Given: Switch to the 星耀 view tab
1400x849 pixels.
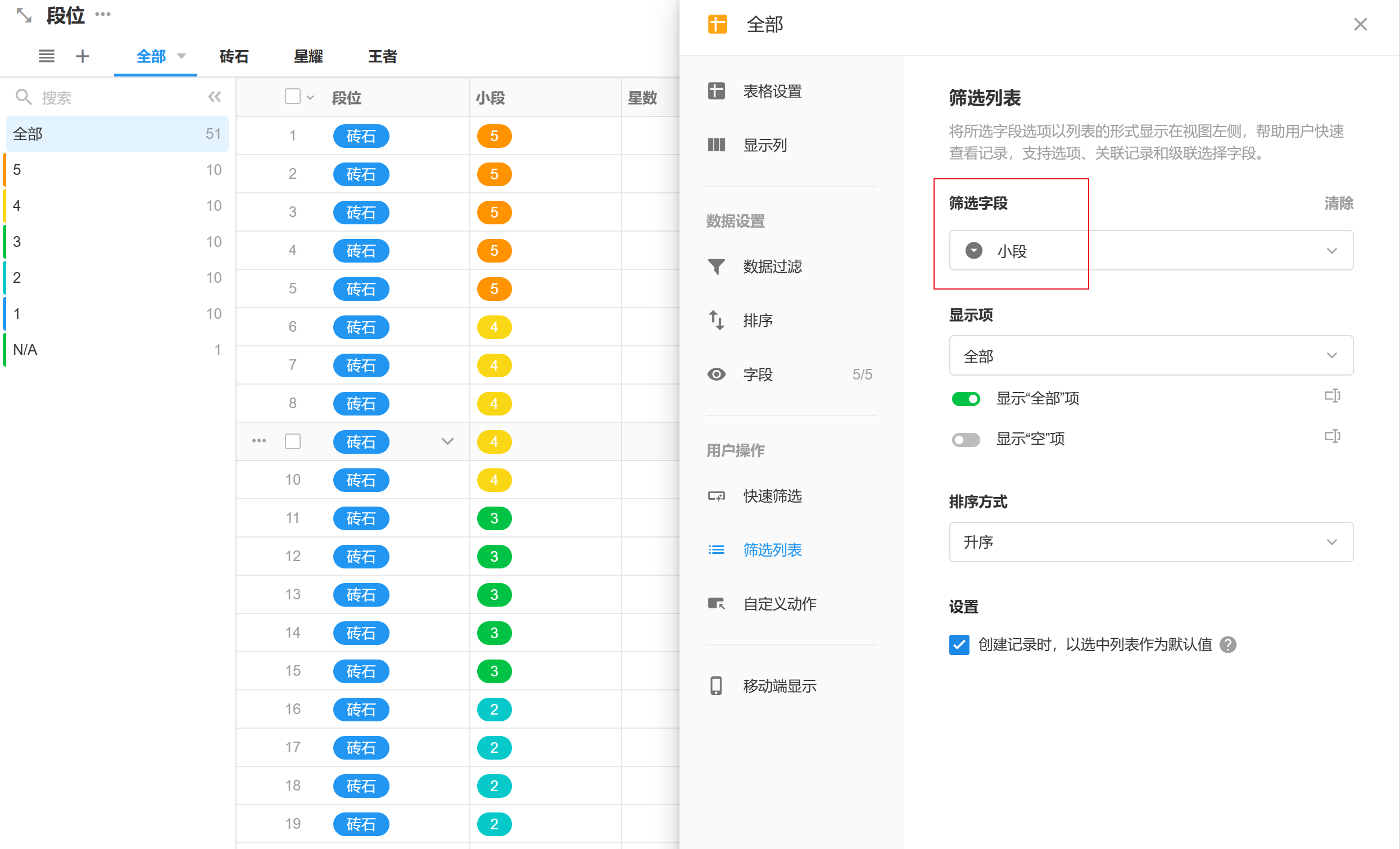Looking at the screenshot, I should click(x=308, y=56).
